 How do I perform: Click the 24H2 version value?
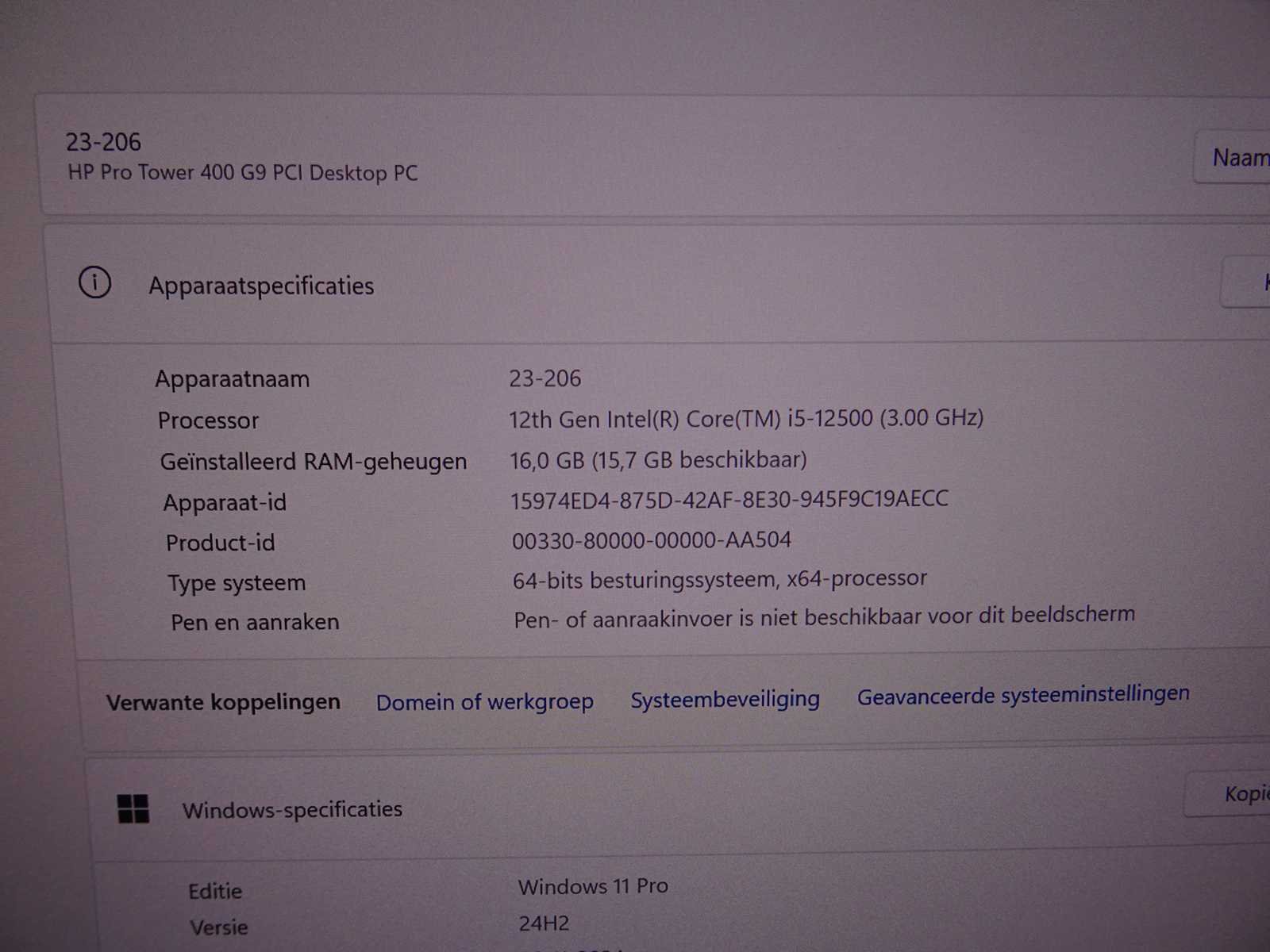tap(544, 923)
